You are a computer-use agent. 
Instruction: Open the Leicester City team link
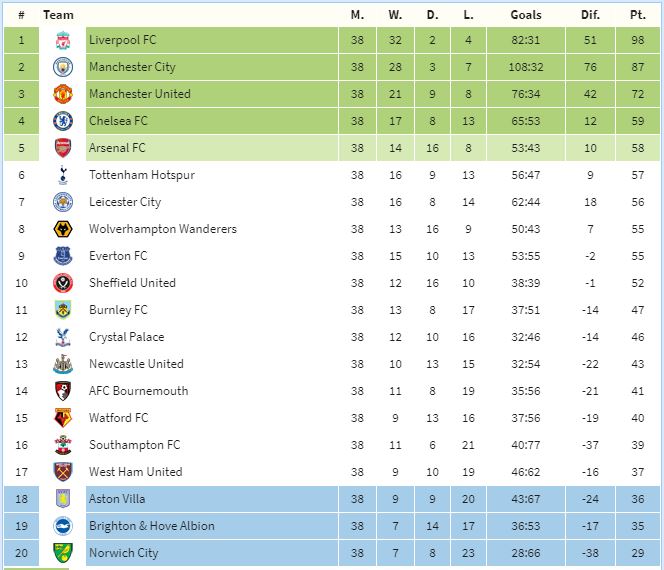125,202
